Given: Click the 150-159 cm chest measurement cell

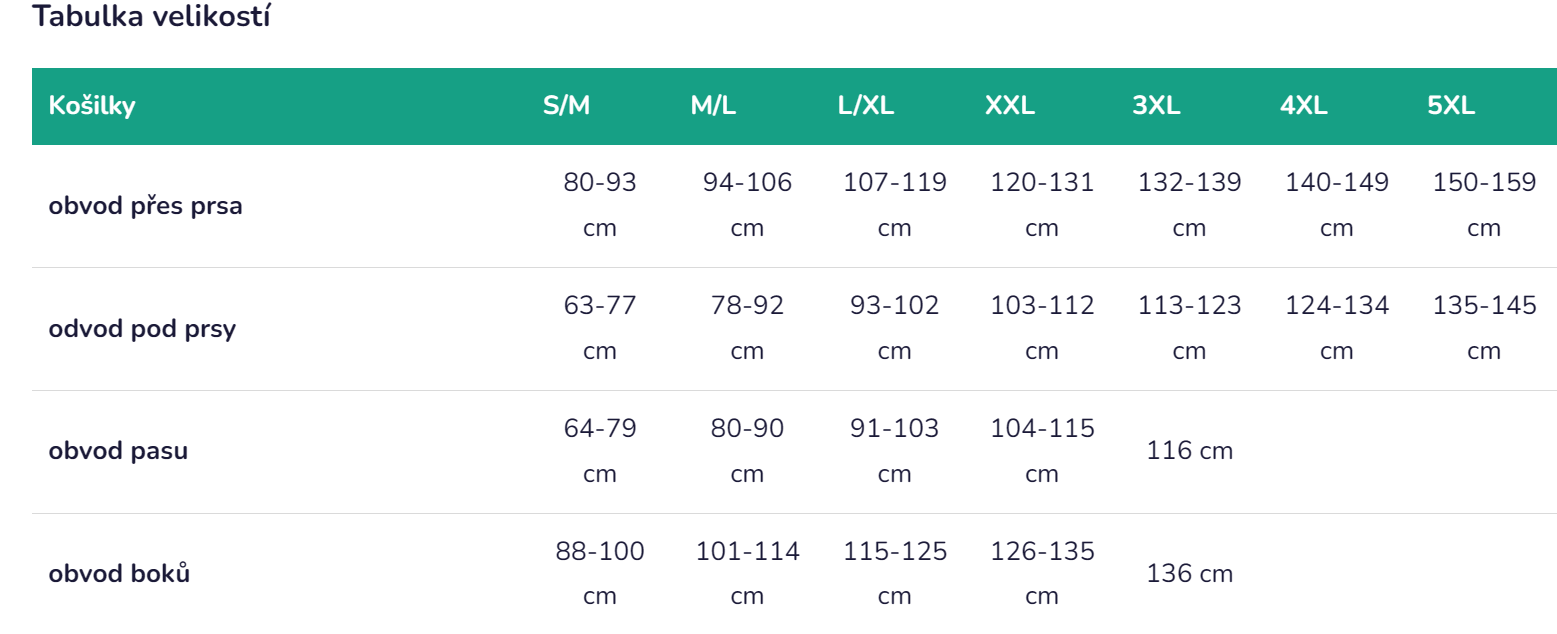Looking at the screenshot, I should tap(1484, 205).
